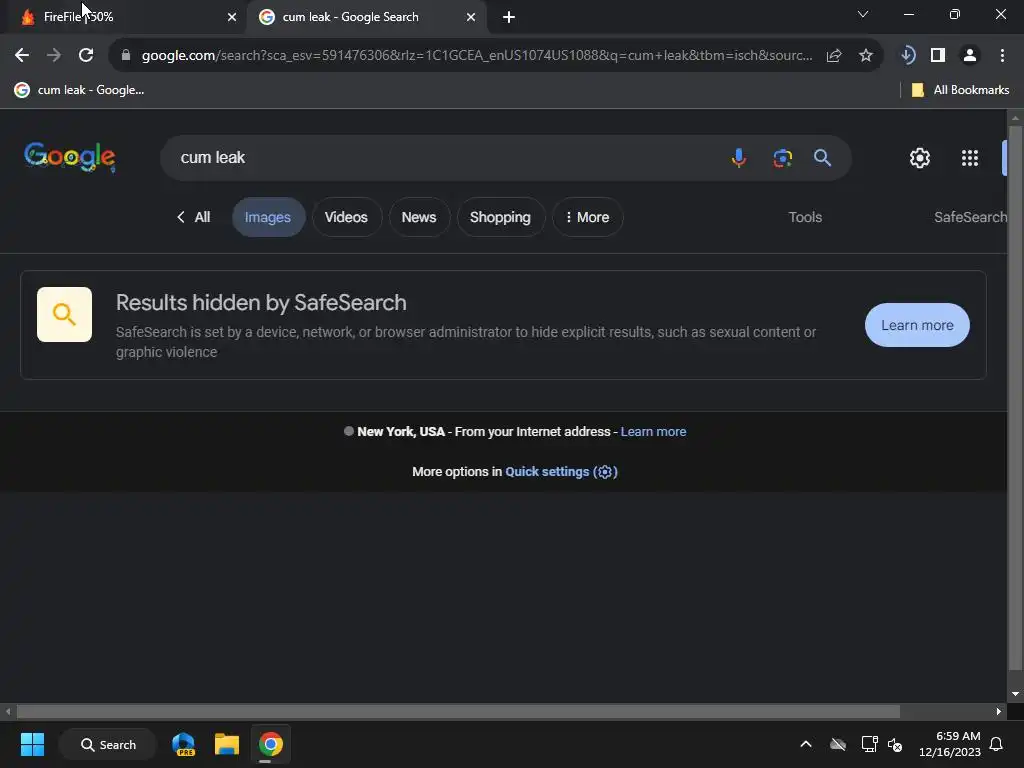Click the browser forward arrow
This screenshot has height=768, width=1024.
[x=54, y=56]
